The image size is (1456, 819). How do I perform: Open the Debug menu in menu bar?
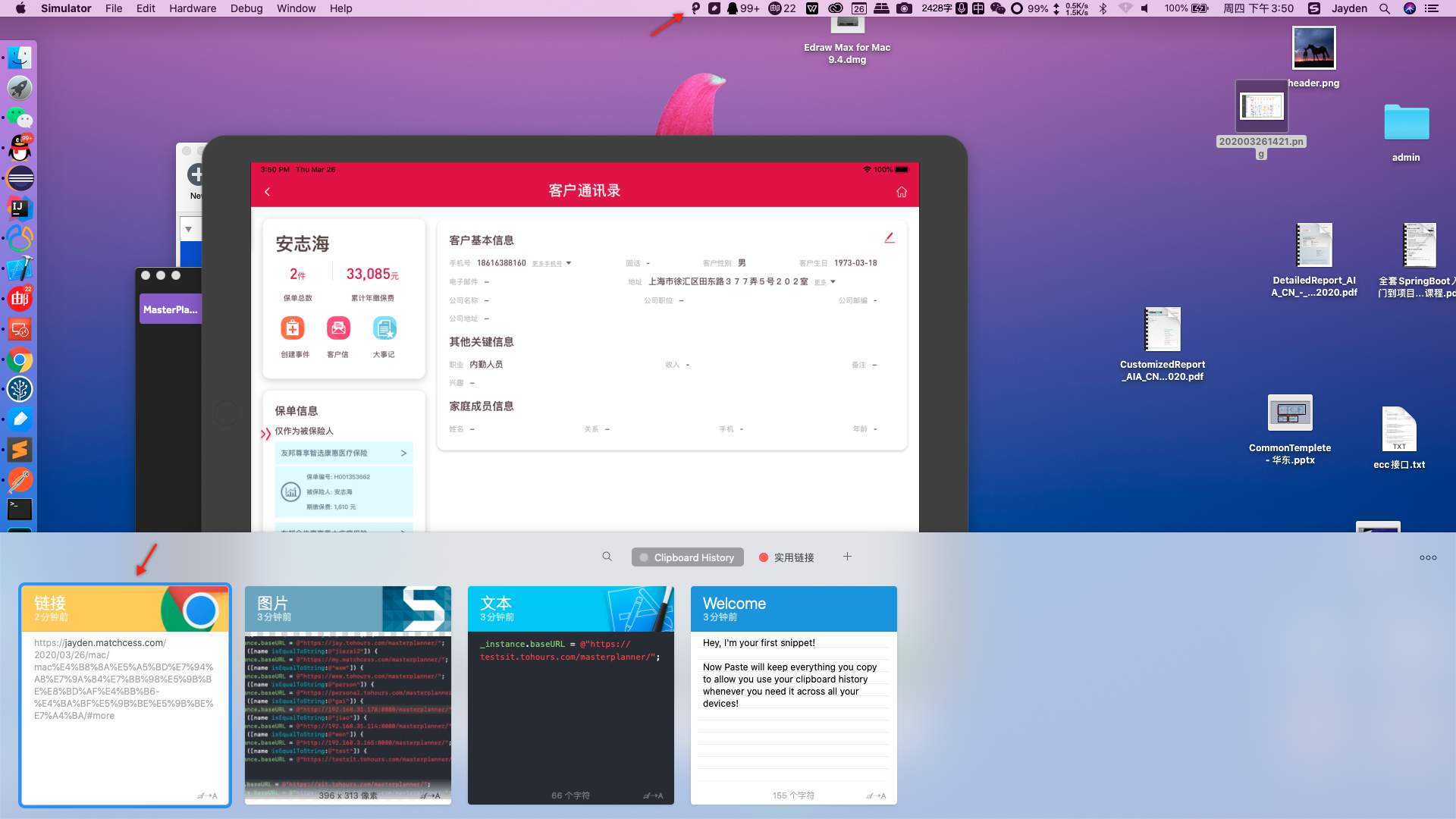point(246,8)
